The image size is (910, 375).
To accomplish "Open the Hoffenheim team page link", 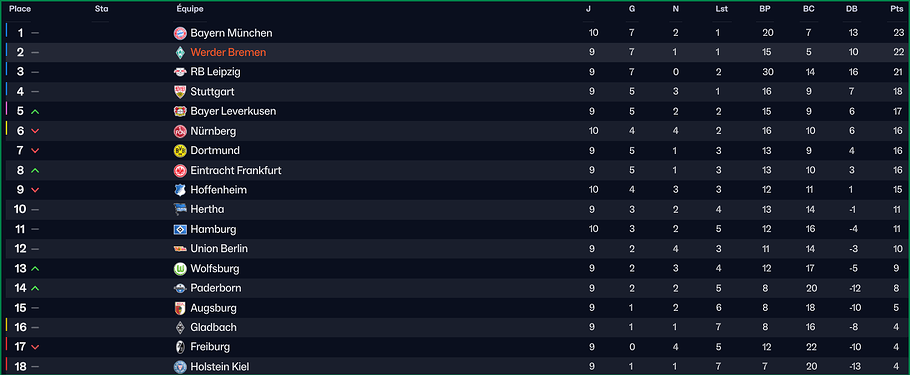I will point(218,190).
